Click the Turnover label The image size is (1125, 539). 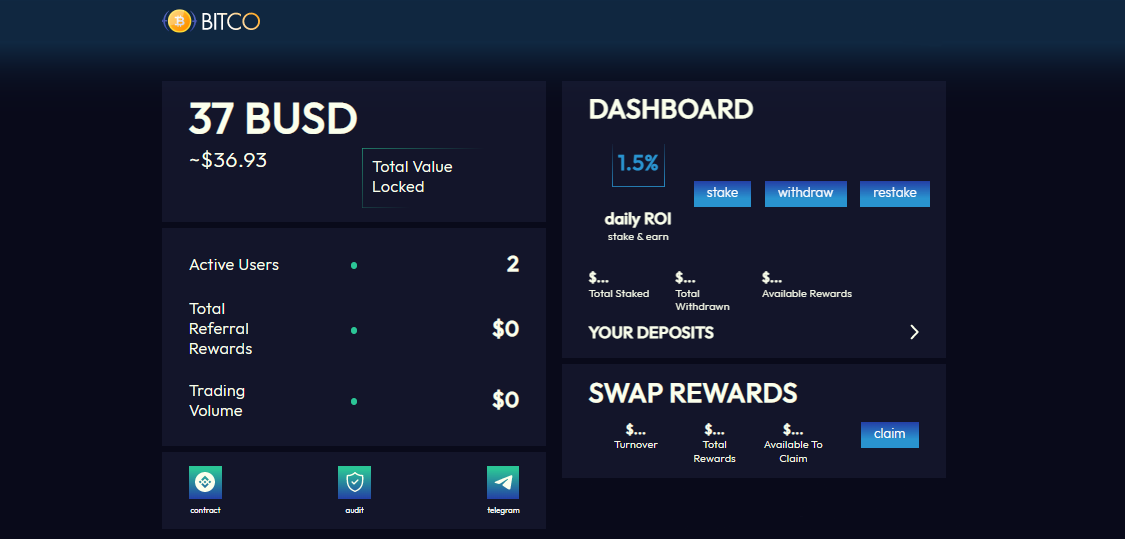636,445
